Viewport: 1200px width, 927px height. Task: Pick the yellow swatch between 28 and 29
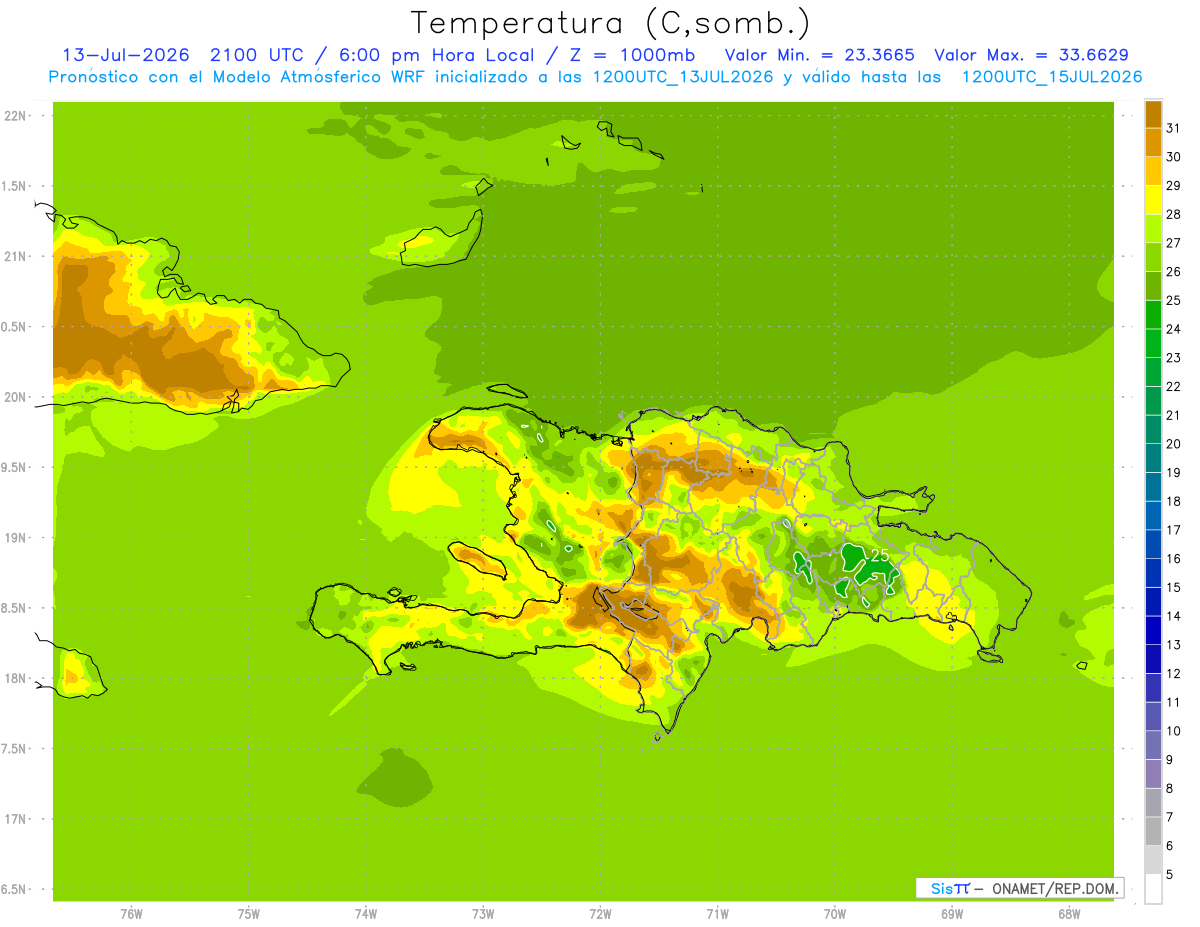[x=1153, y=200]
